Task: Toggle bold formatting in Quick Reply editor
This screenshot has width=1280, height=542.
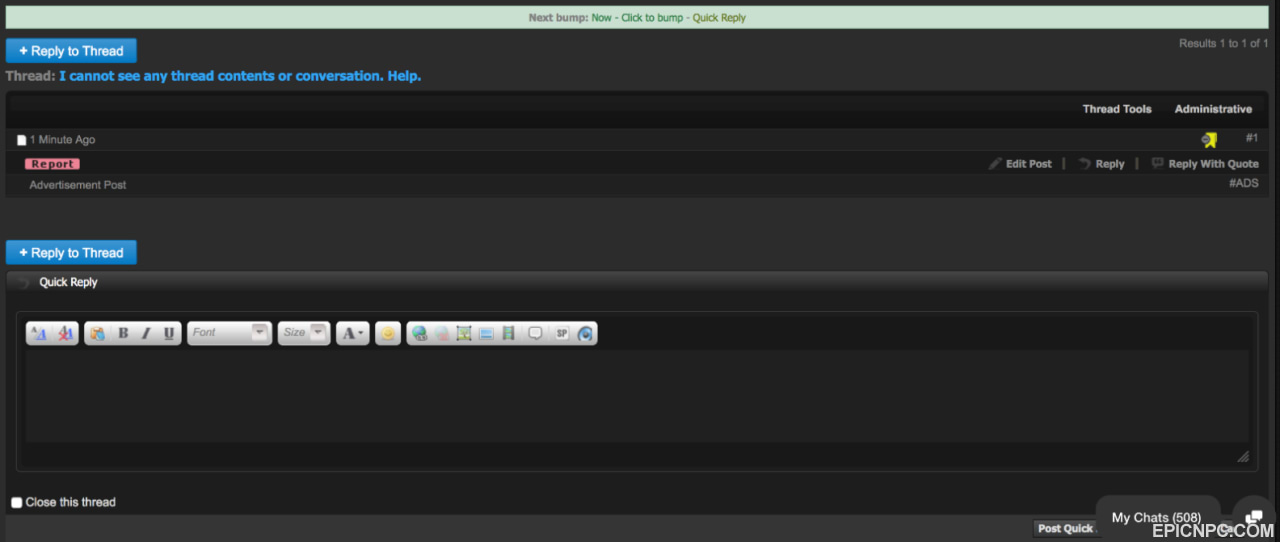Action: tap(123, 333)
